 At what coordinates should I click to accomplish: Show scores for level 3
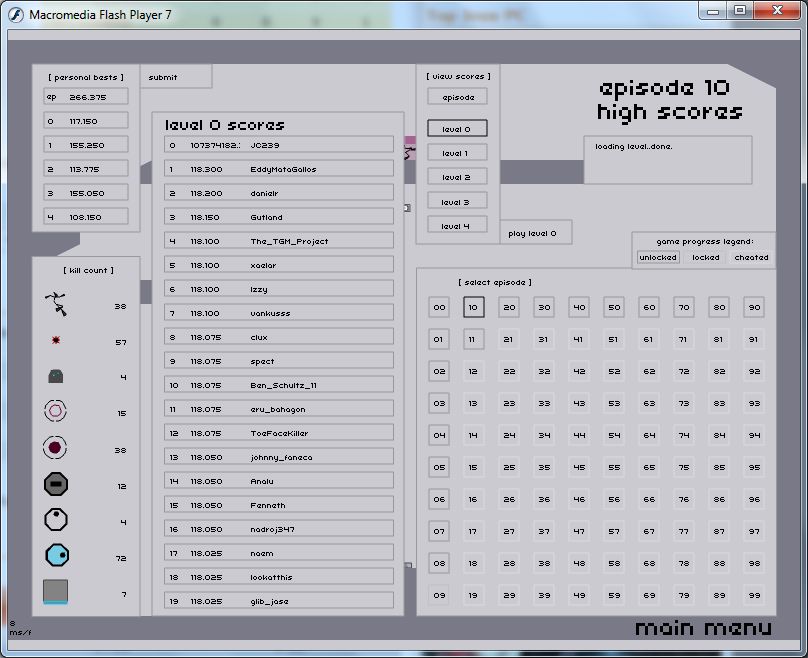pos(458,201)
